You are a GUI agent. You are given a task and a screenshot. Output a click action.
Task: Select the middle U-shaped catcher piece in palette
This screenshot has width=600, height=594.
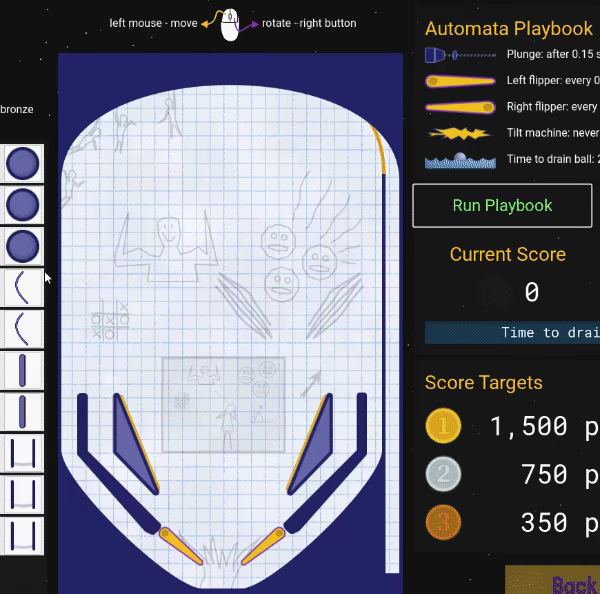[x=23, y=495]
